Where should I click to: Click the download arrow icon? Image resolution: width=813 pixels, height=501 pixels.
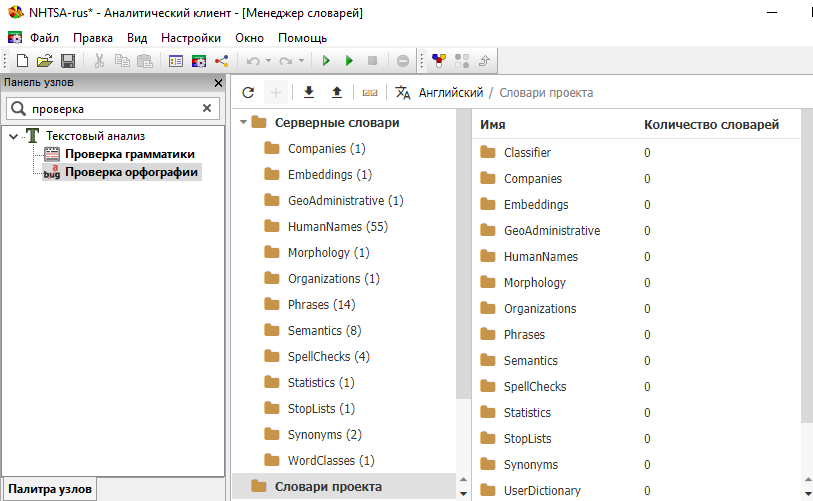(309, 93)
